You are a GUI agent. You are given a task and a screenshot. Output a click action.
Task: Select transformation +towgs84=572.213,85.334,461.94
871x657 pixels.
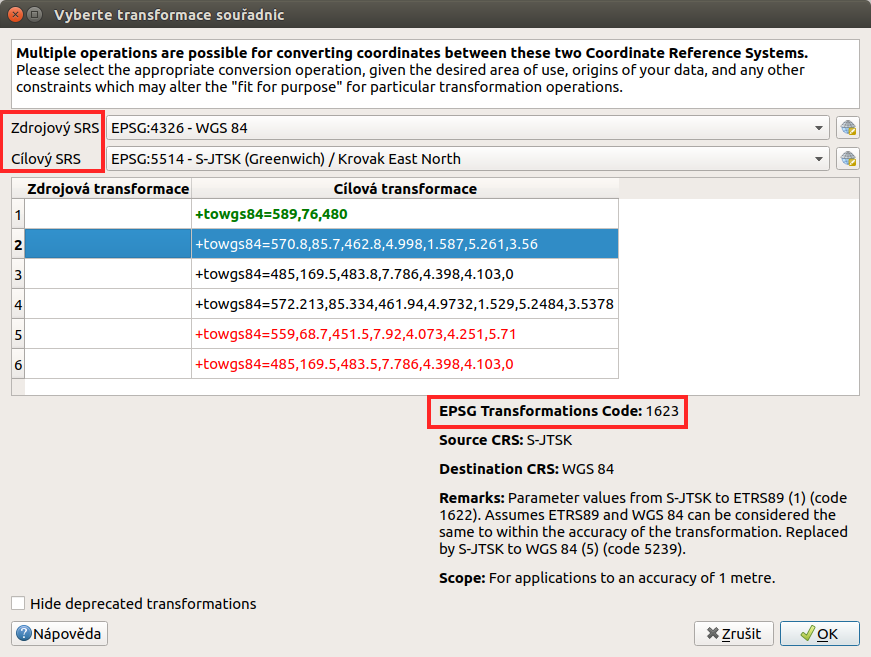(x=405, y=304)
